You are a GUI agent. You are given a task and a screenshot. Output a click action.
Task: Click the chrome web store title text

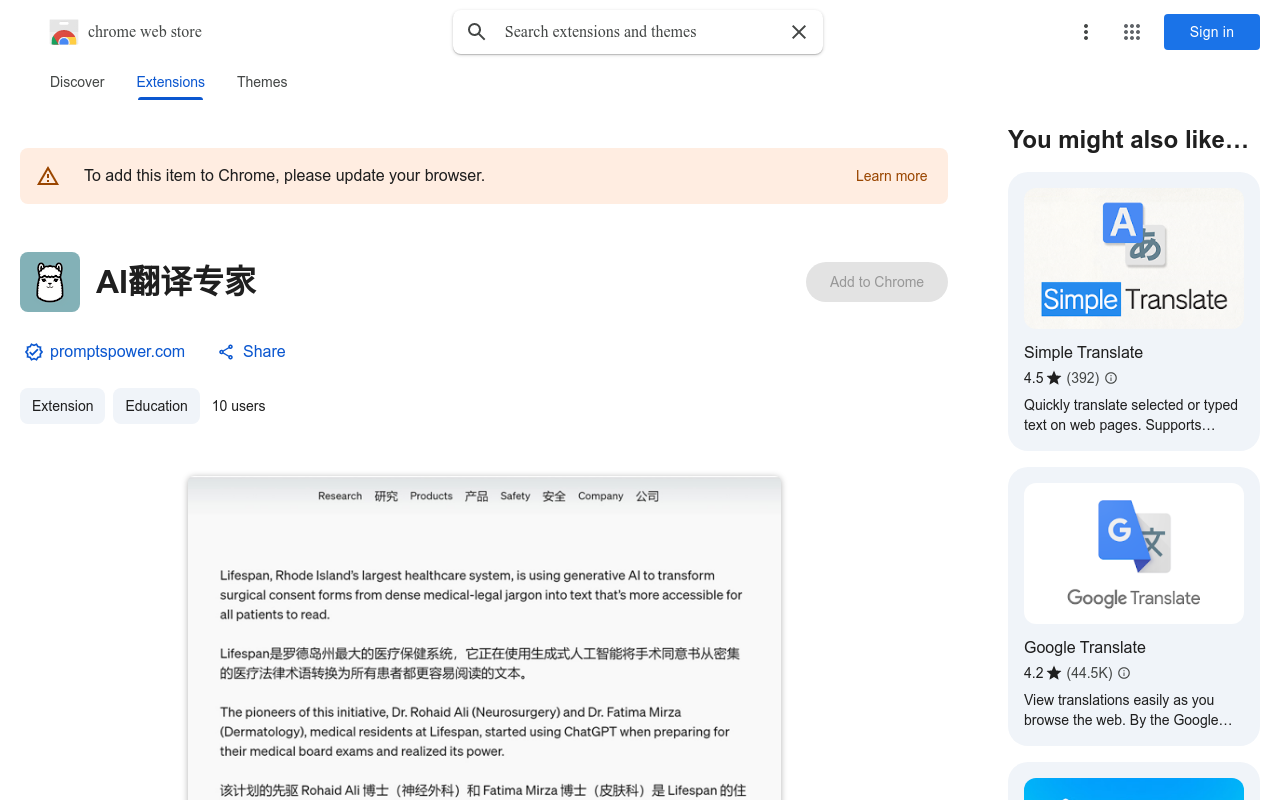click(145, 32)
